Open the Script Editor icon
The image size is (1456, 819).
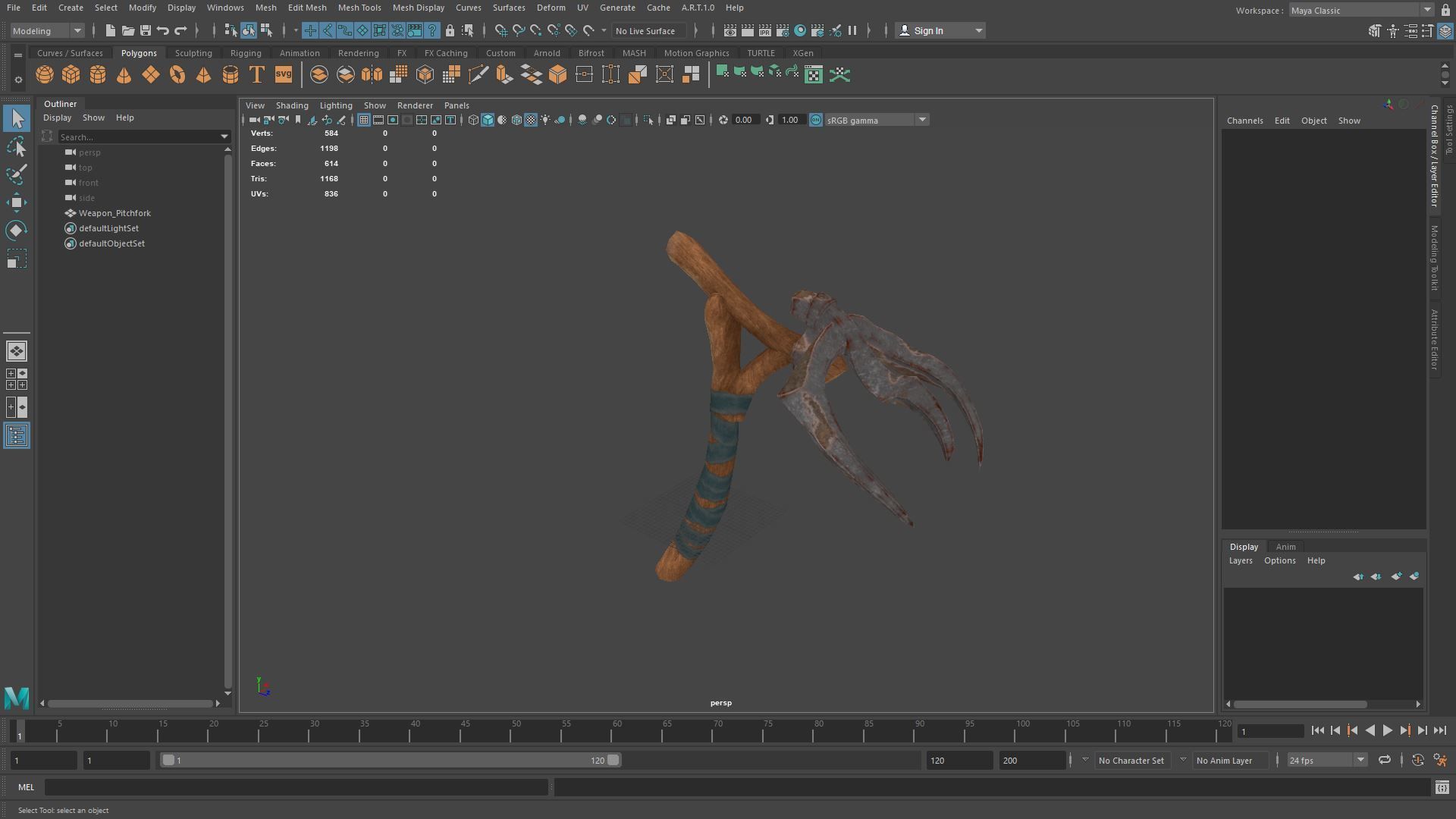(x=1442, y=788)
